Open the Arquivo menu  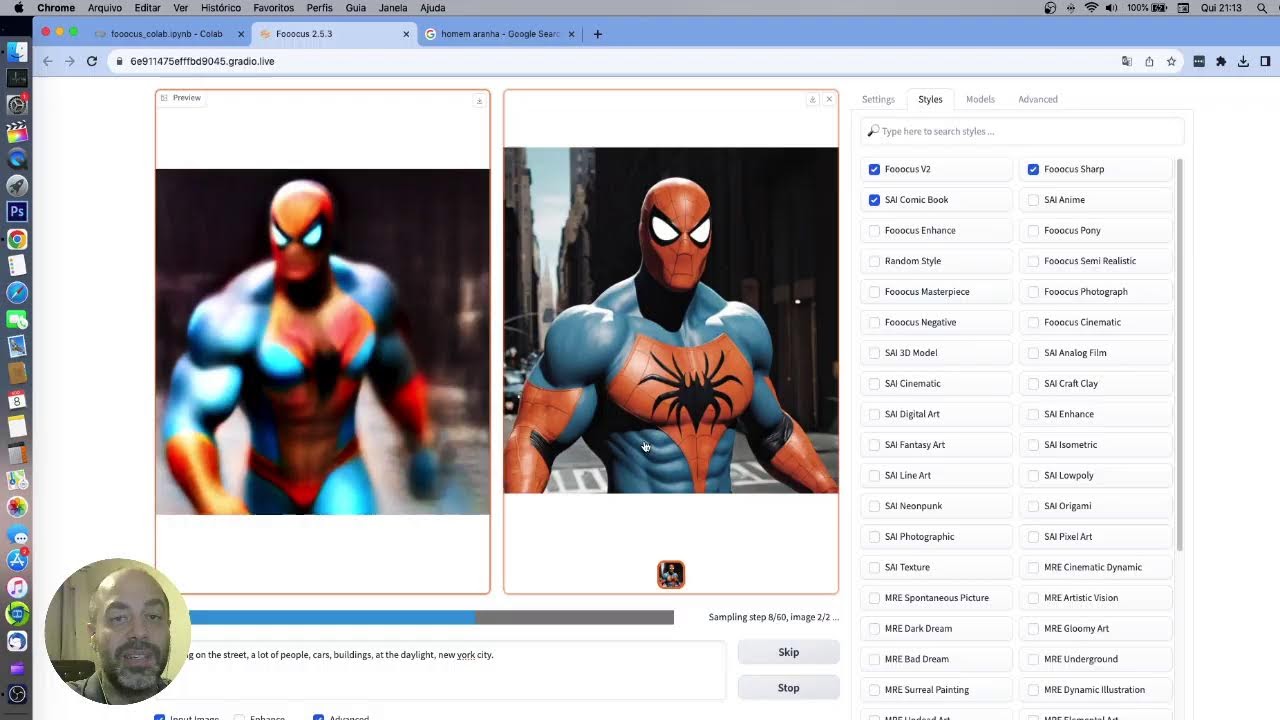[105, 8]
